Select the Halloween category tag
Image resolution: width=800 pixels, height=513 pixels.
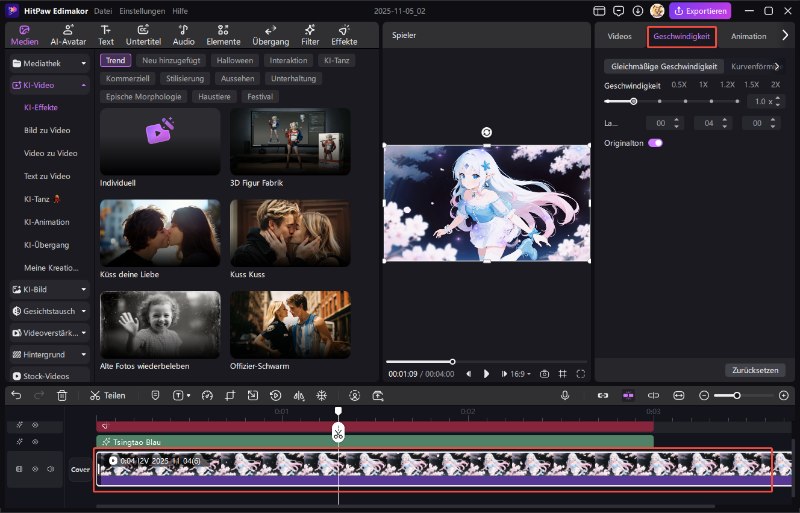(x=235, y=60)
